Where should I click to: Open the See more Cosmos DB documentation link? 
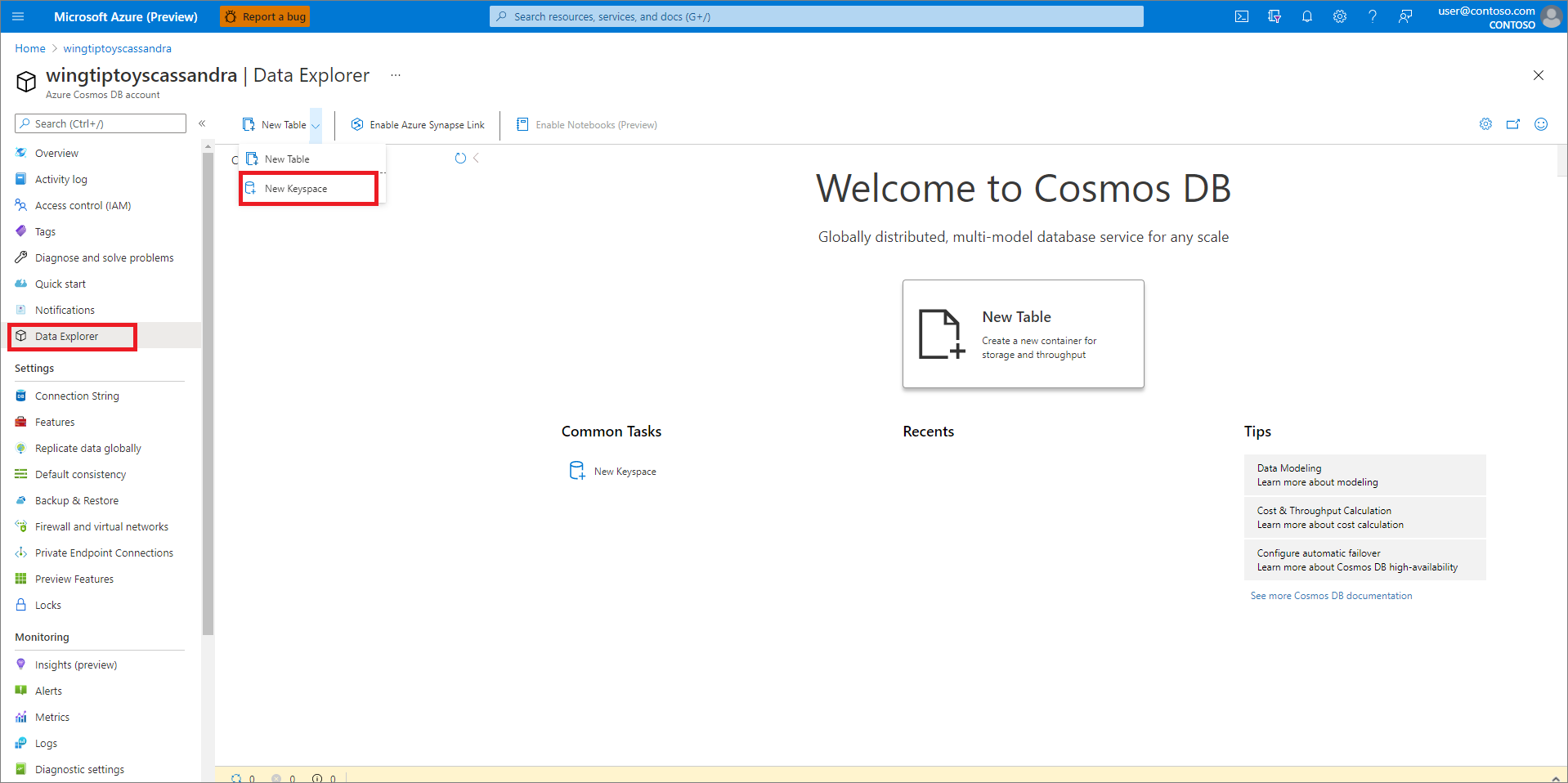point(1331,595)
